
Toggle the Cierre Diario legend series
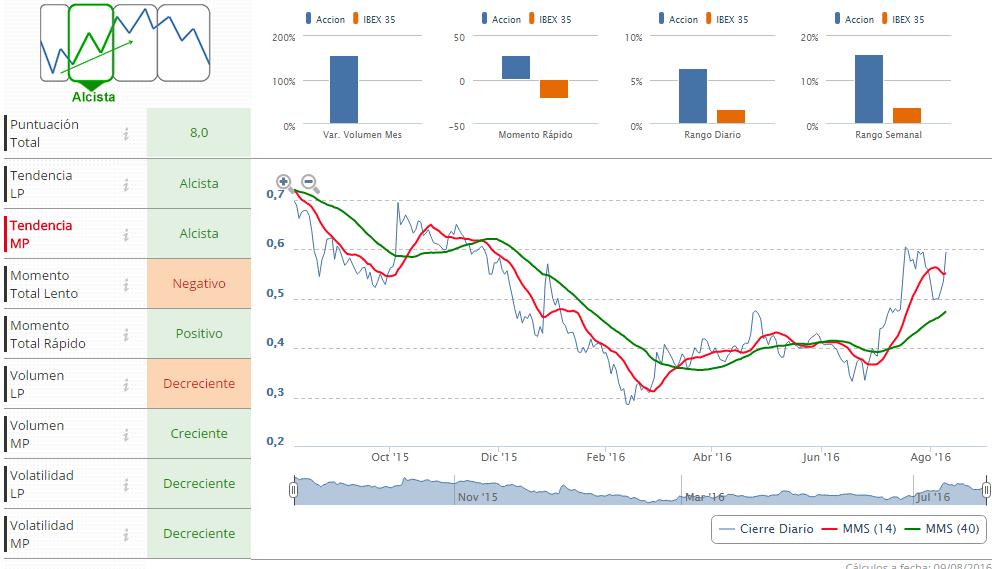pos(764,529)
